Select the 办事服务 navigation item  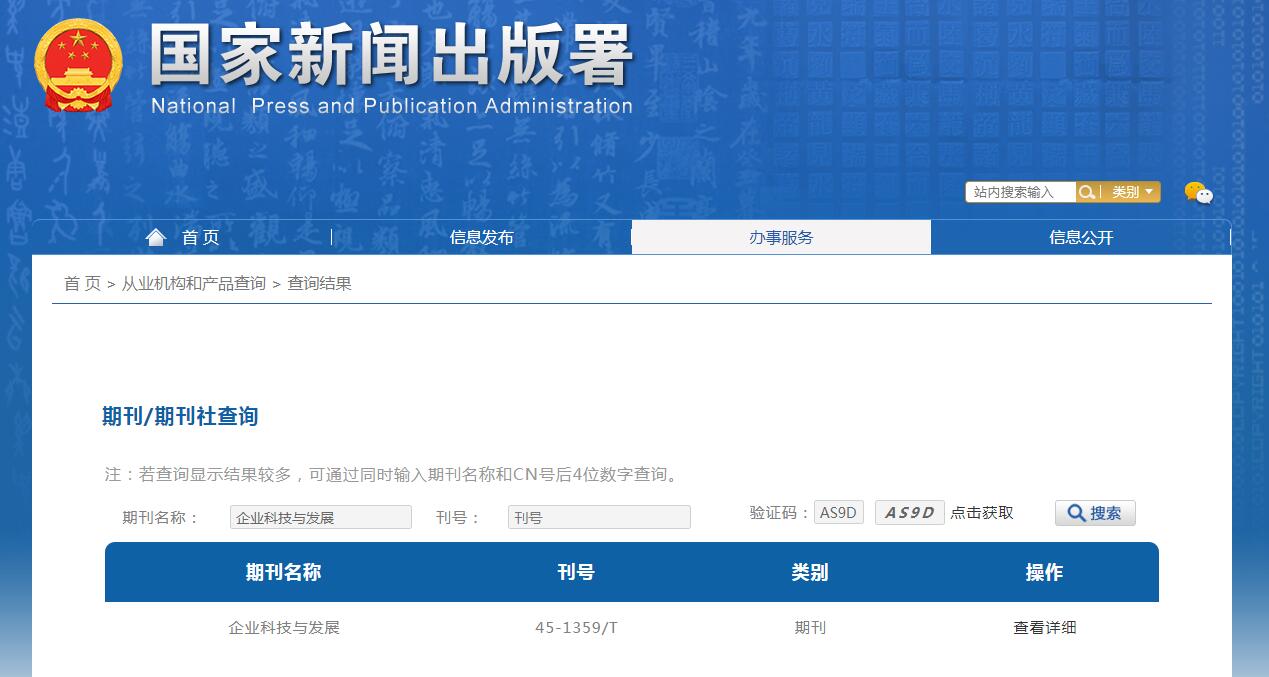click(x=781, y=237)
